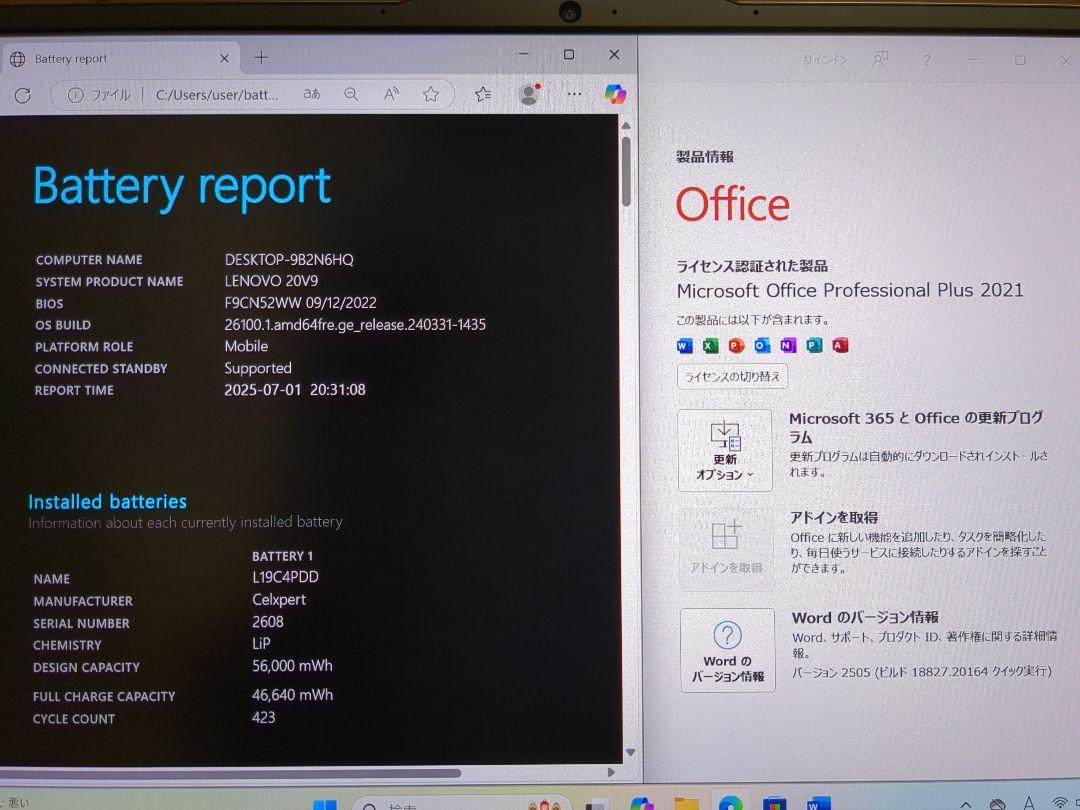Click the computer name DESKTOP-9B2N6HQ

click(289, 260)
